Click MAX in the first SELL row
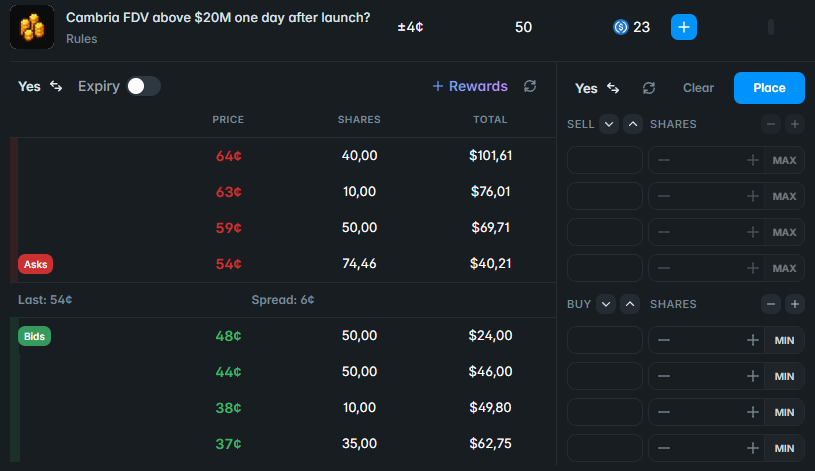Screen dimensions: 815x471 (x=784, y=160)
